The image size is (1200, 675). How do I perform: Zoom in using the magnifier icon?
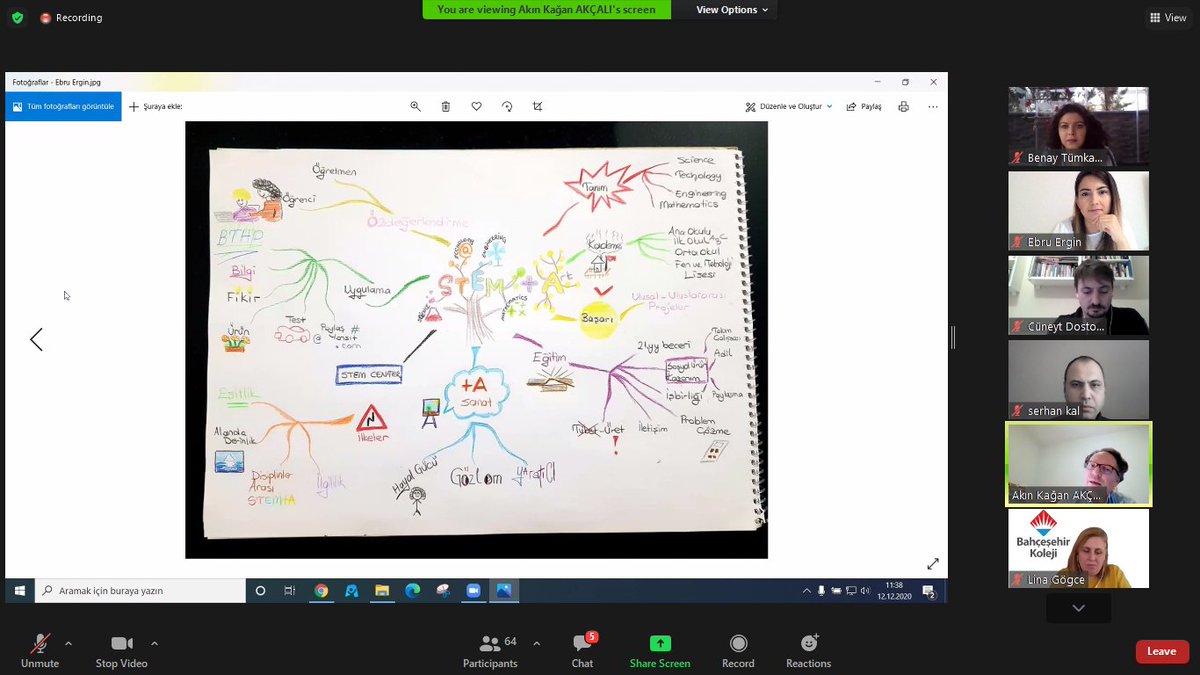point(415,106)
